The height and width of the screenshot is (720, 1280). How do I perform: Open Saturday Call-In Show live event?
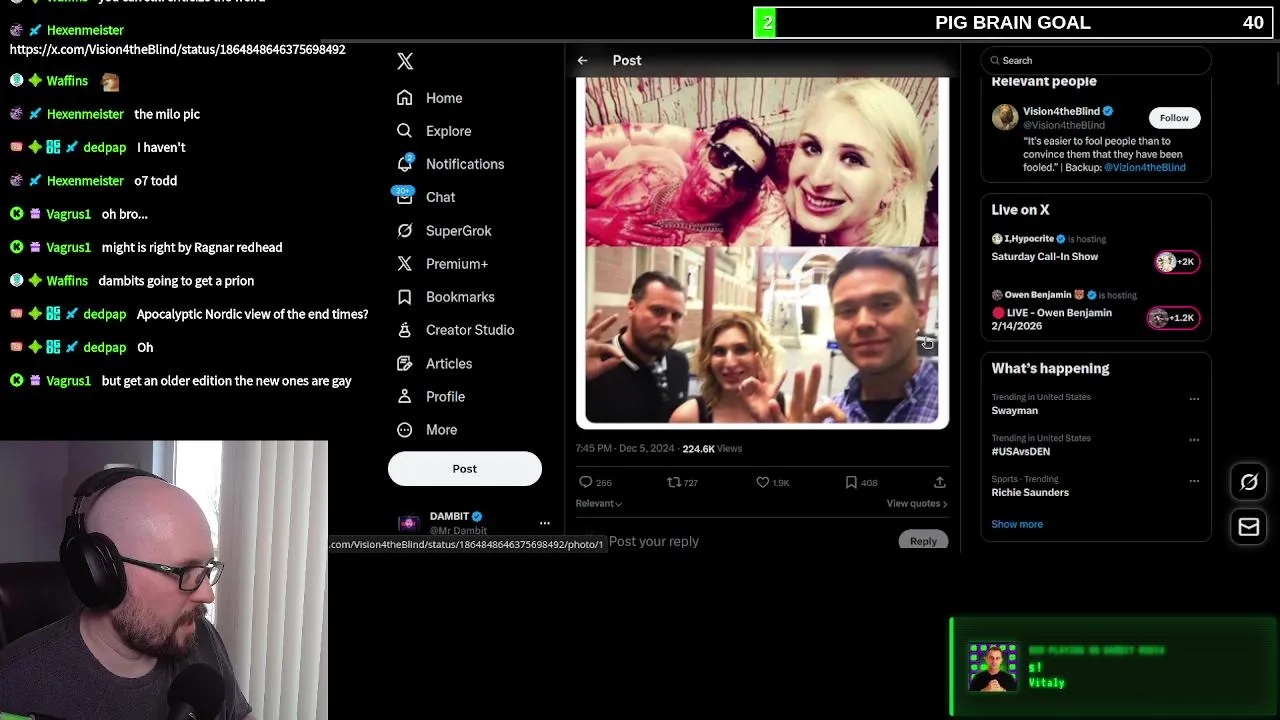coord(1045,257)
